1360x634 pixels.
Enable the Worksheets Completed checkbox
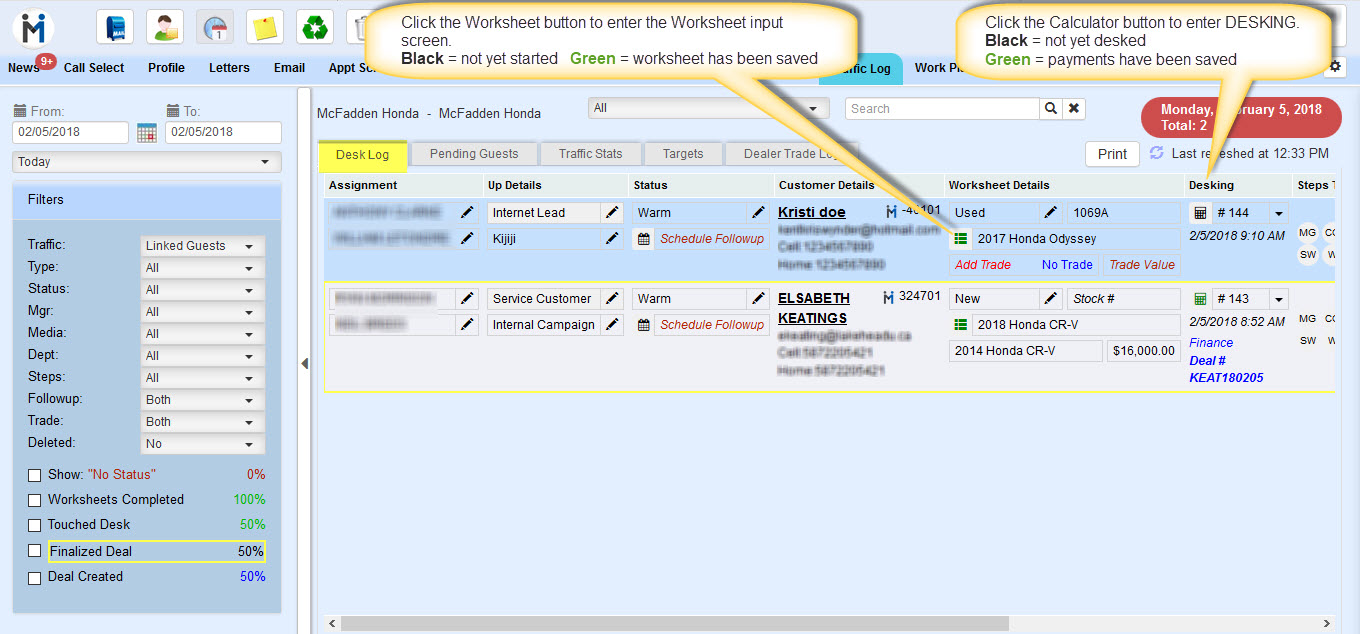pyautogui.click(x=35, y=500)
